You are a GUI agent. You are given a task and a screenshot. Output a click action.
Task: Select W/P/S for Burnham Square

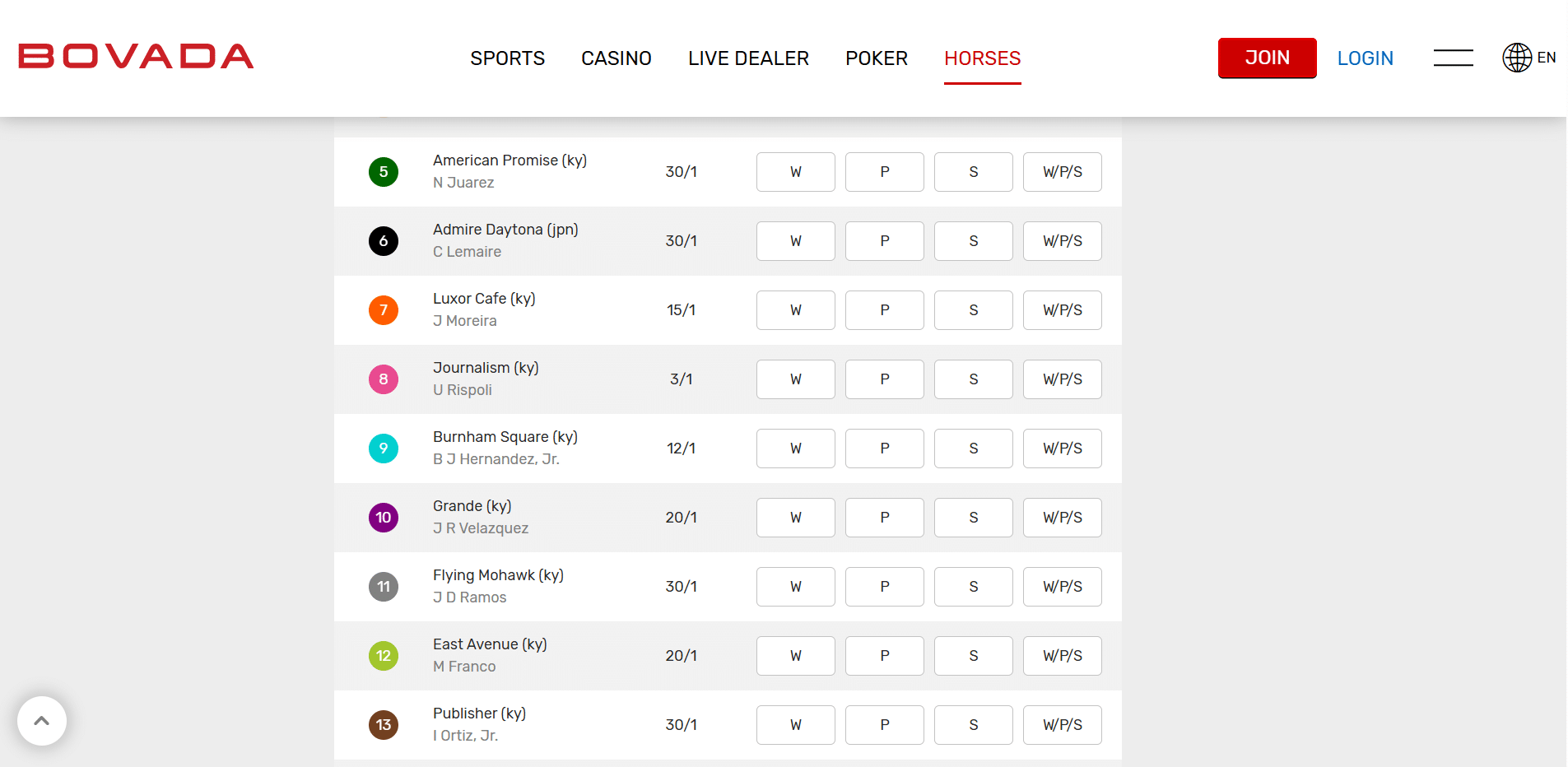[x=1063, y=449]
